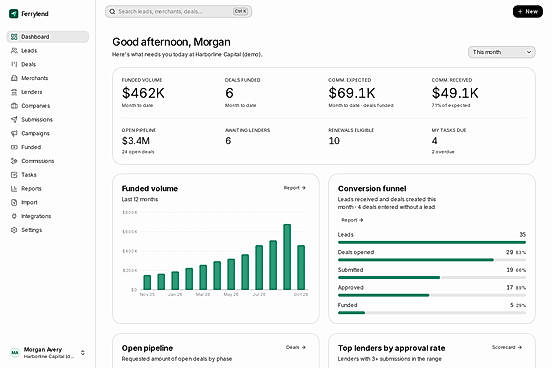The height and width of the screenshot is (368, 552).
Task: Click the Good afternoon, Morgan heading
Action: (x=171, y=42)
